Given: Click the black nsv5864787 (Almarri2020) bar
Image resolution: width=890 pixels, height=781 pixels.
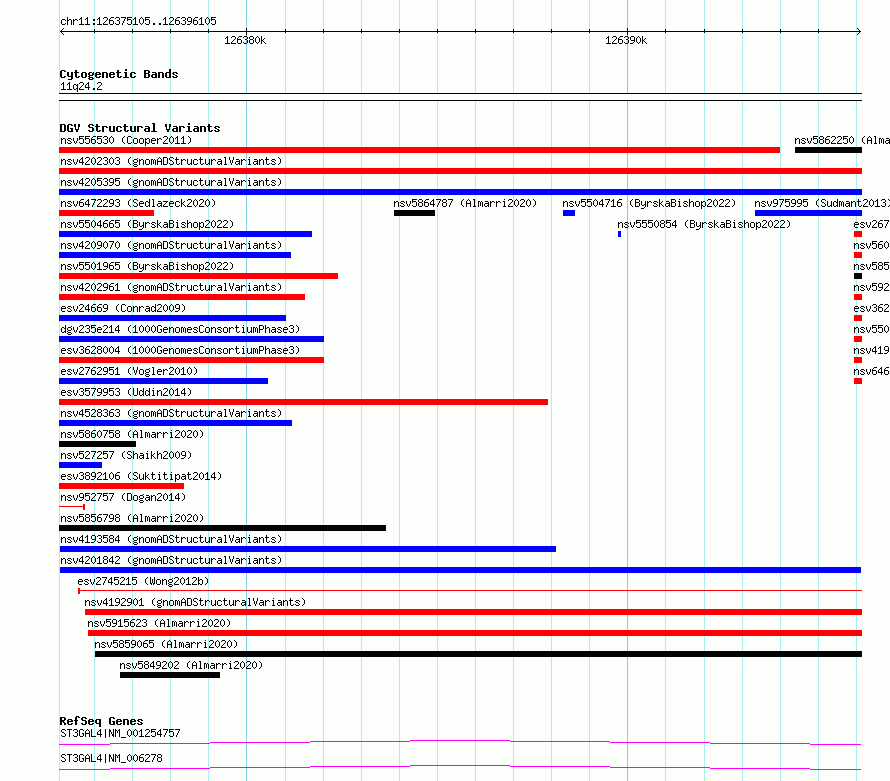Looking at the screenshot, I should click(414, 213).
